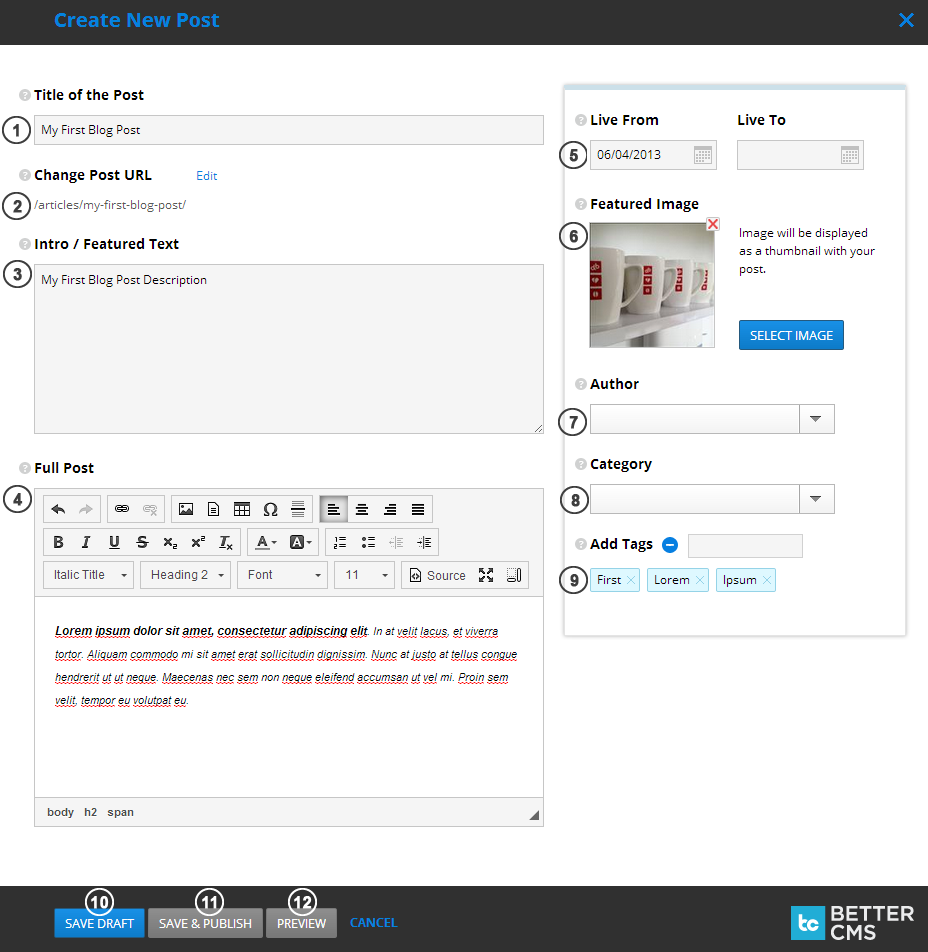Open the Category dropdown
This screenshot has width=928, height=952.
point(816,499)
